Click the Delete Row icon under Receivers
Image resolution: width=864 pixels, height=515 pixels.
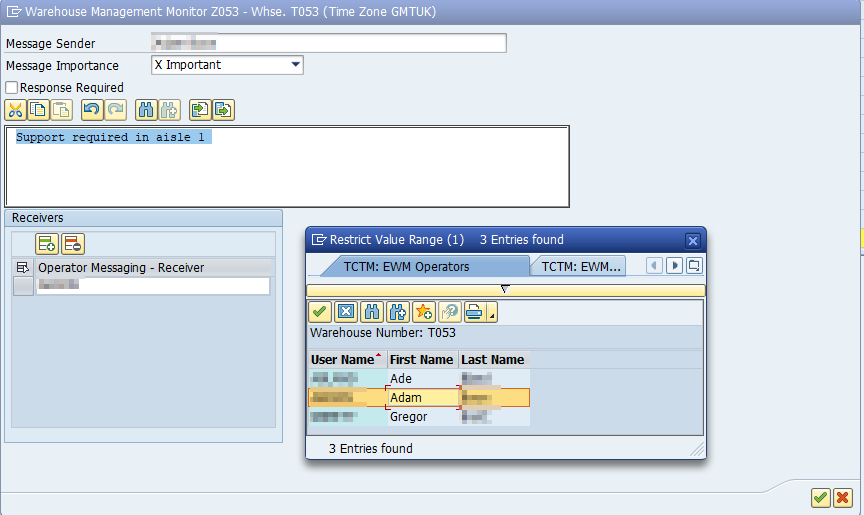tap(72, 243)
